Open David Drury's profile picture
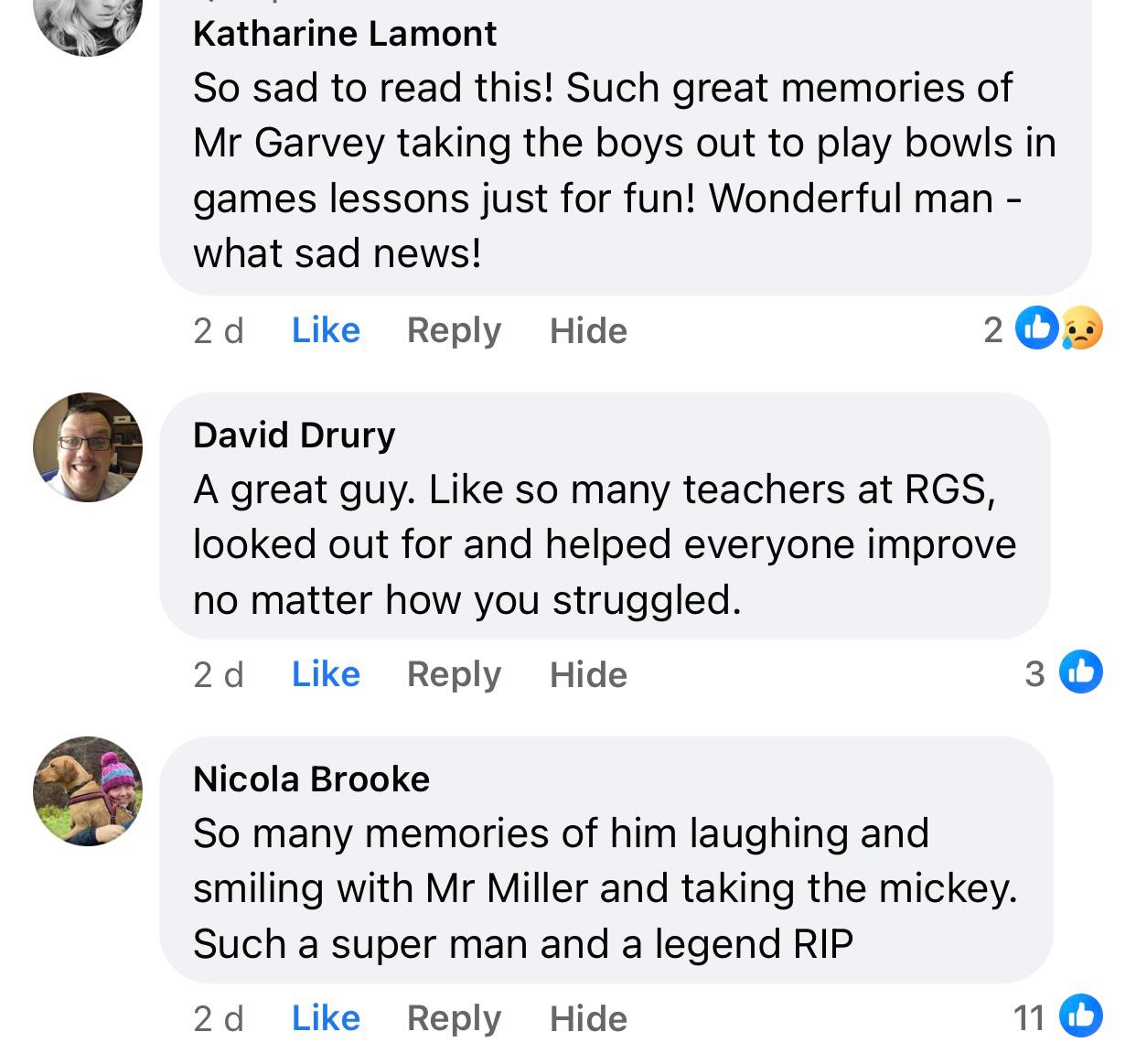The image size is (1136, 1064). [88, 447]
